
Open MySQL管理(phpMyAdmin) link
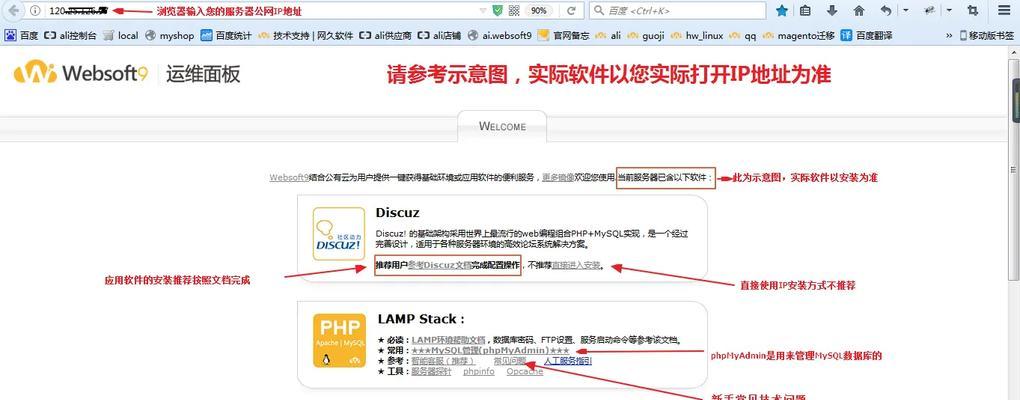[x=490, y=350]
